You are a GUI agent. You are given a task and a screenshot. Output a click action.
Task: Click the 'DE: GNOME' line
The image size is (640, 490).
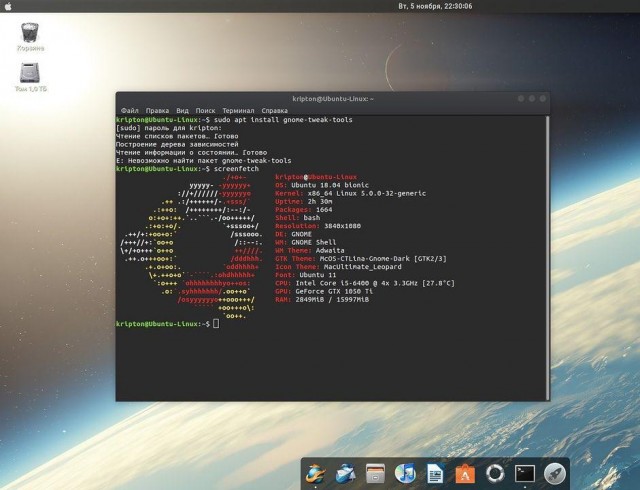point(293,234)
